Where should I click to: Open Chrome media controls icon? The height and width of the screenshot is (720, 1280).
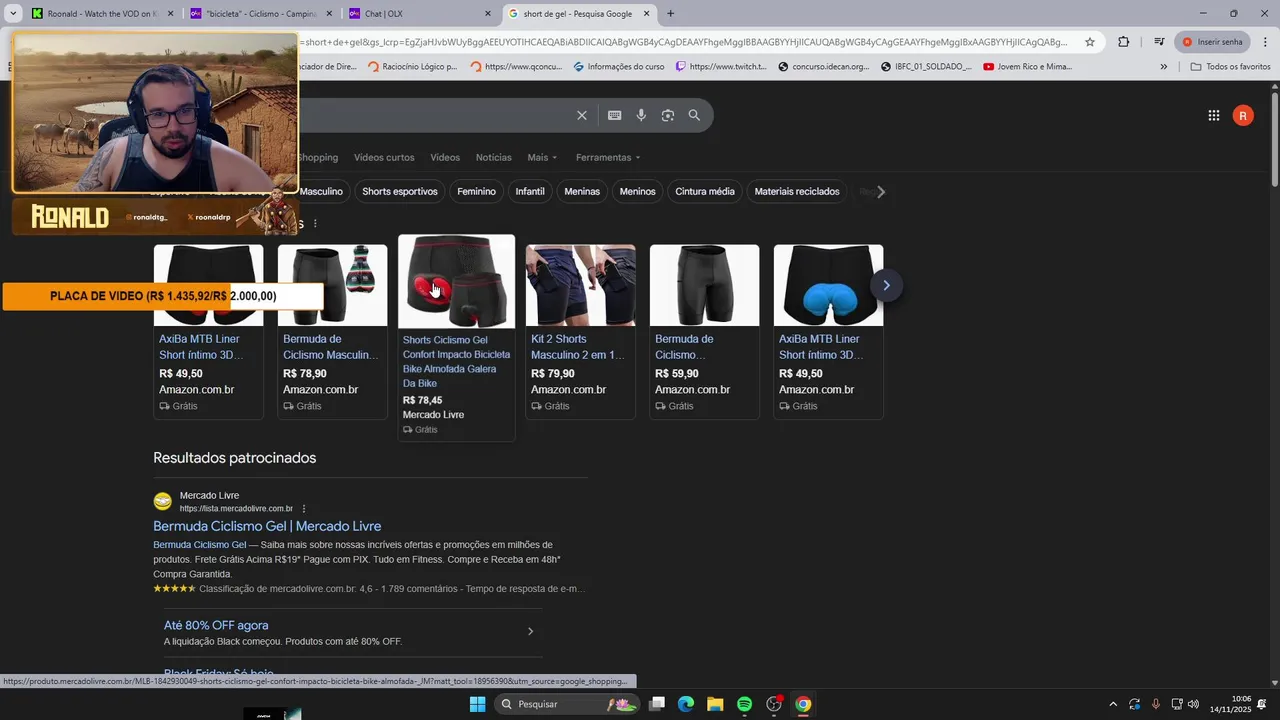tap(1158, 42)
